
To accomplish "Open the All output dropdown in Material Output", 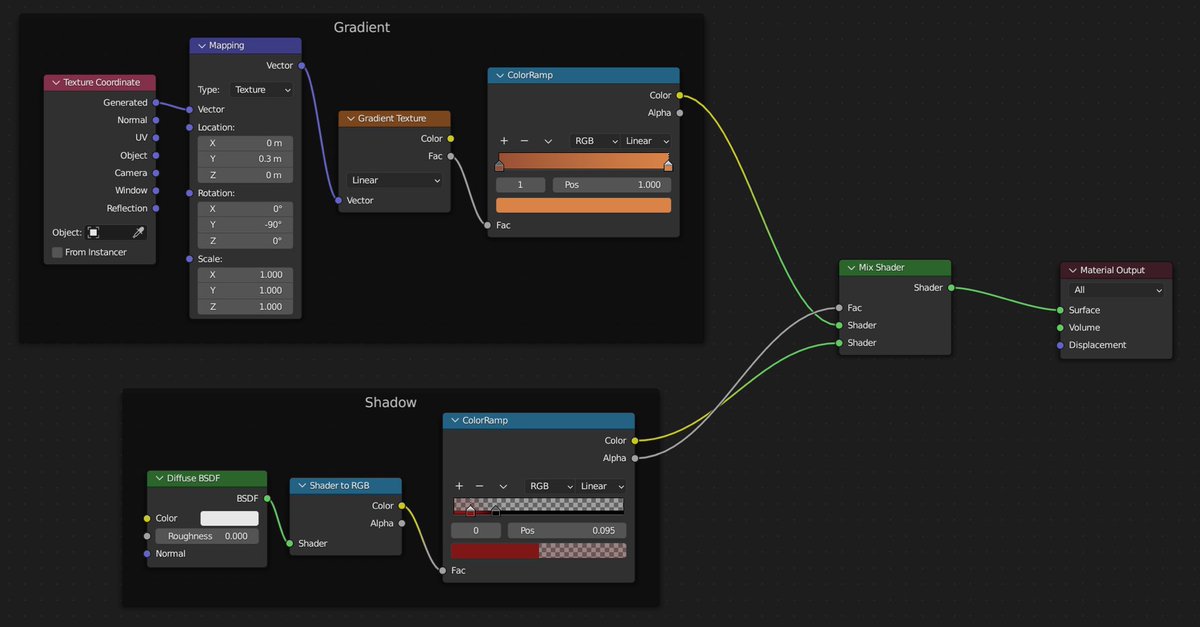I will coord(1115,290).
